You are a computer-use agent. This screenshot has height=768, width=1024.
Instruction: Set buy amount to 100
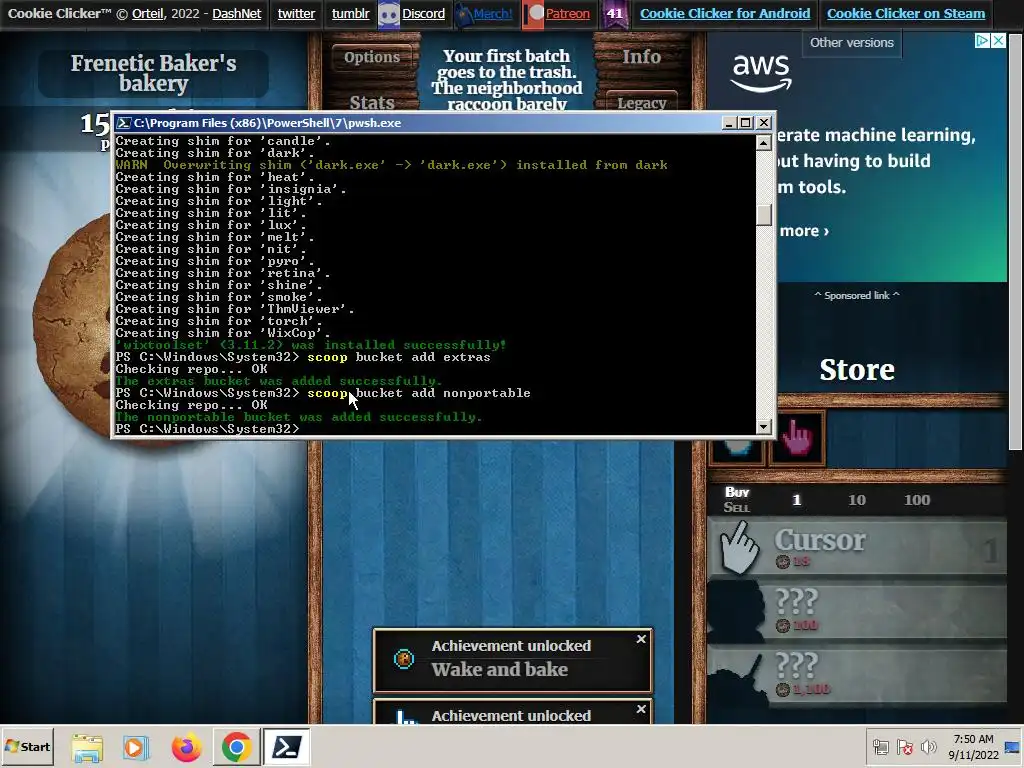pyautogui.click(x=917, y=500)
